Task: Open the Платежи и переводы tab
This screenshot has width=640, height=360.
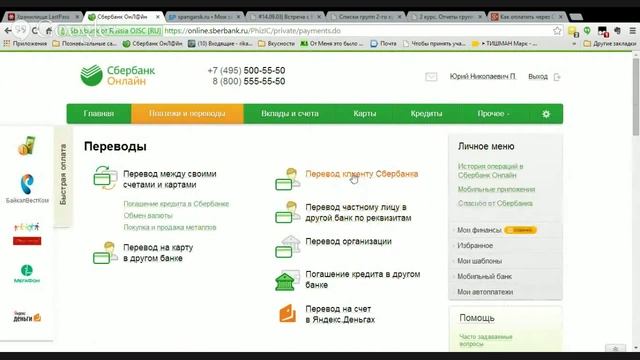Action: coord(187,114)
